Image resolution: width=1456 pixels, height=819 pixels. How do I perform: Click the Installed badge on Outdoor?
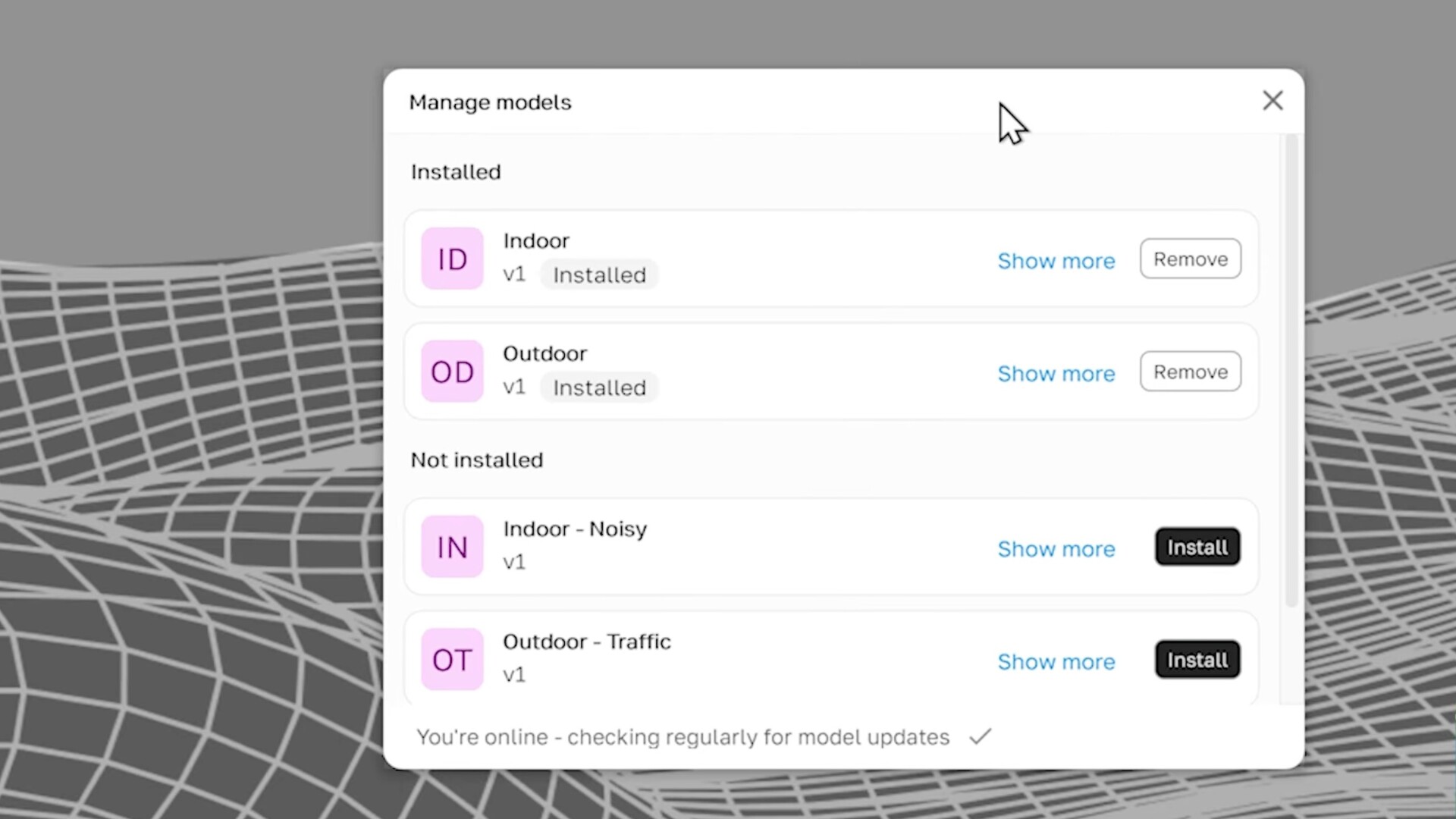point(599,388)
